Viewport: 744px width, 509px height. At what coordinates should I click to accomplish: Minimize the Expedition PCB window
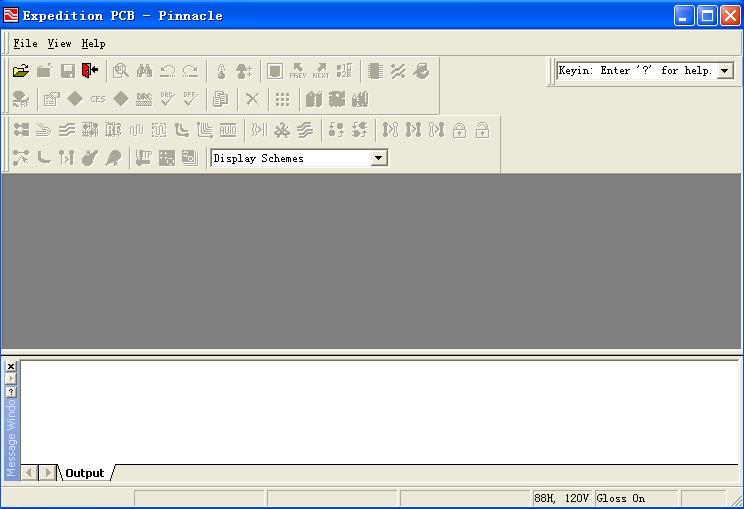pos(684,16)
